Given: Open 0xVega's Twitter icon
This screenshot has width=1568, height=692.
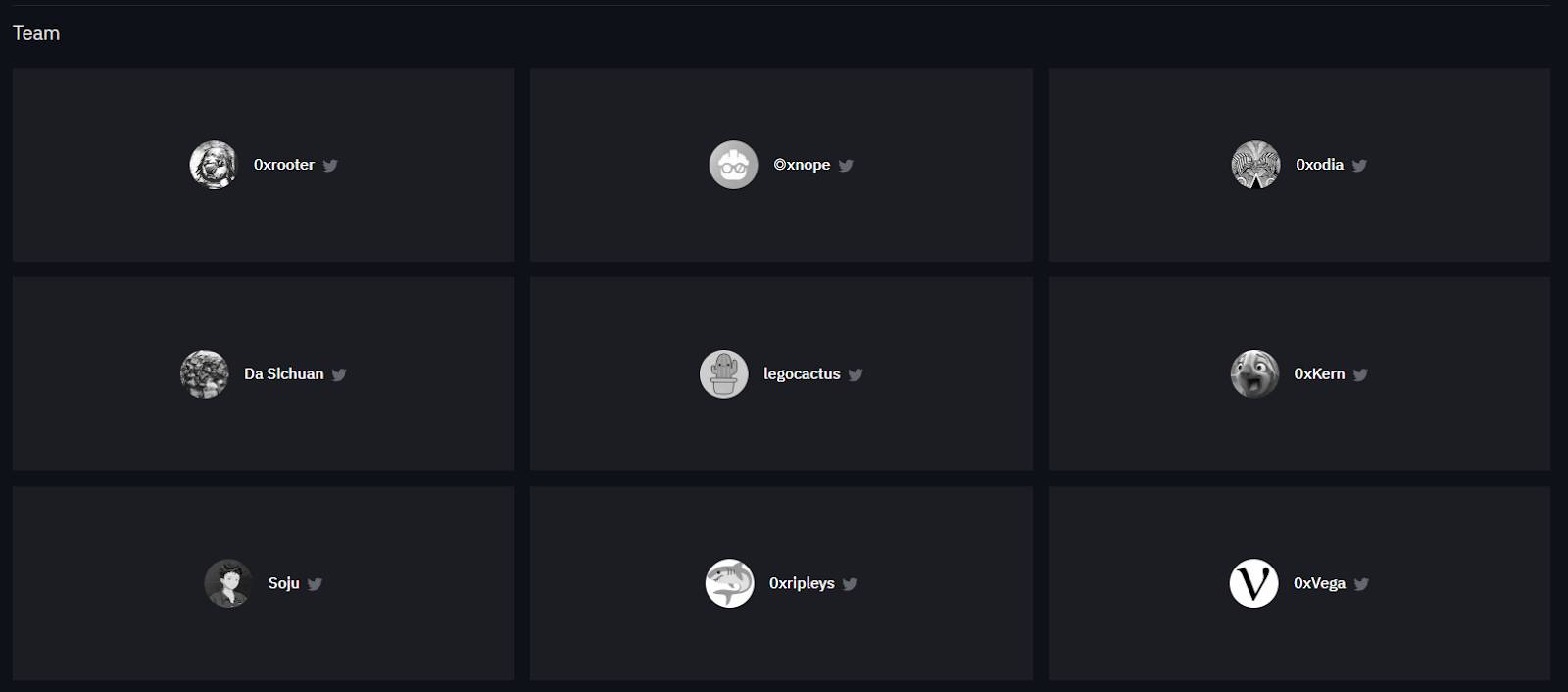Looking at the screenshot, I should point(1361,584).
